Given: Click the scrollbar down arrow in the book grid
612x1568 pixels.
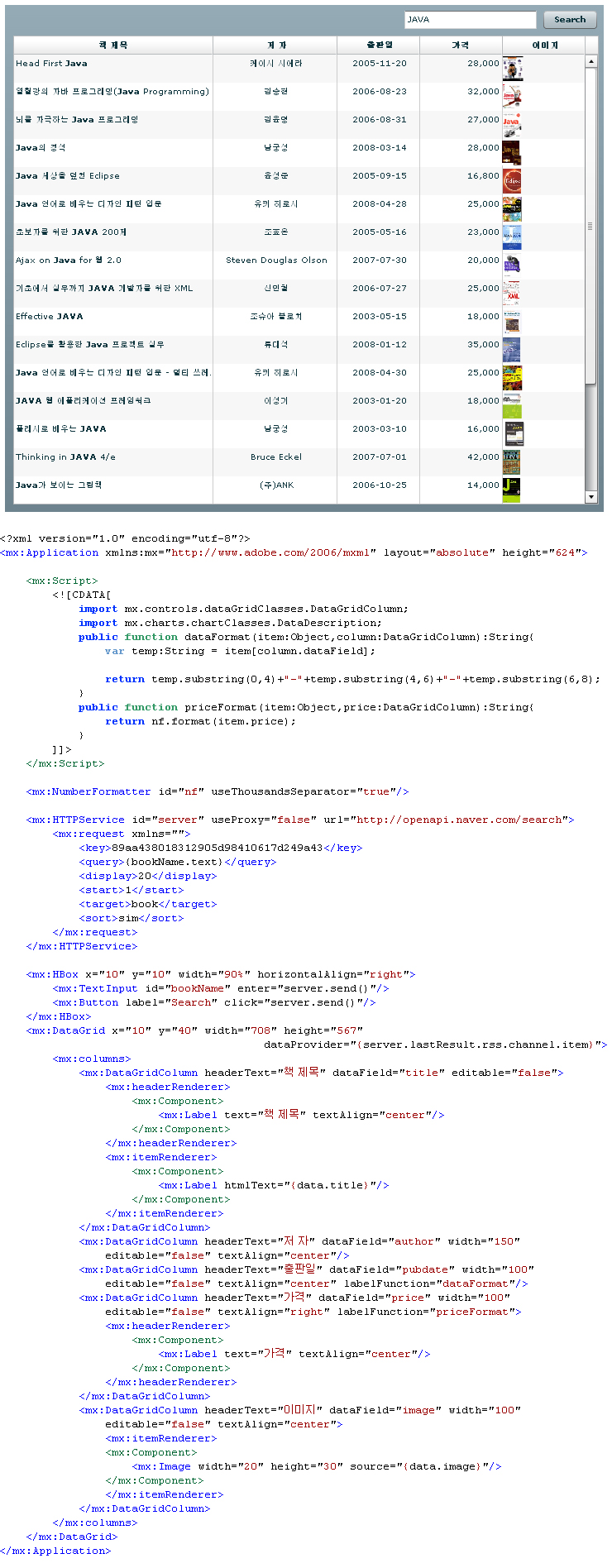Looking at the screenshot, I should tap(590, 497).
